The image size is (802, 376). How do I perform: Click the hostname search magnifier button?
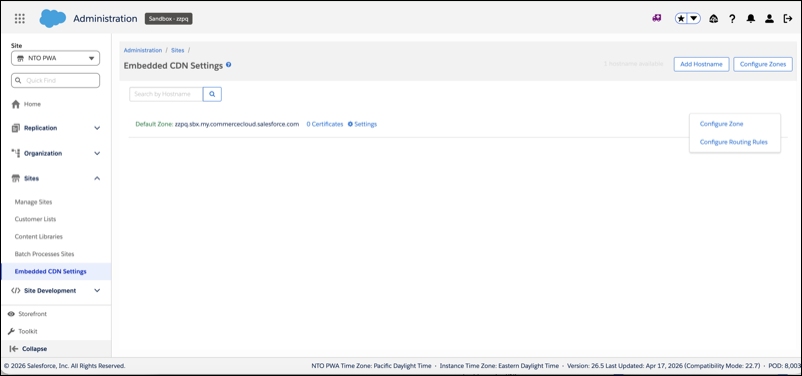pos(212,94)
